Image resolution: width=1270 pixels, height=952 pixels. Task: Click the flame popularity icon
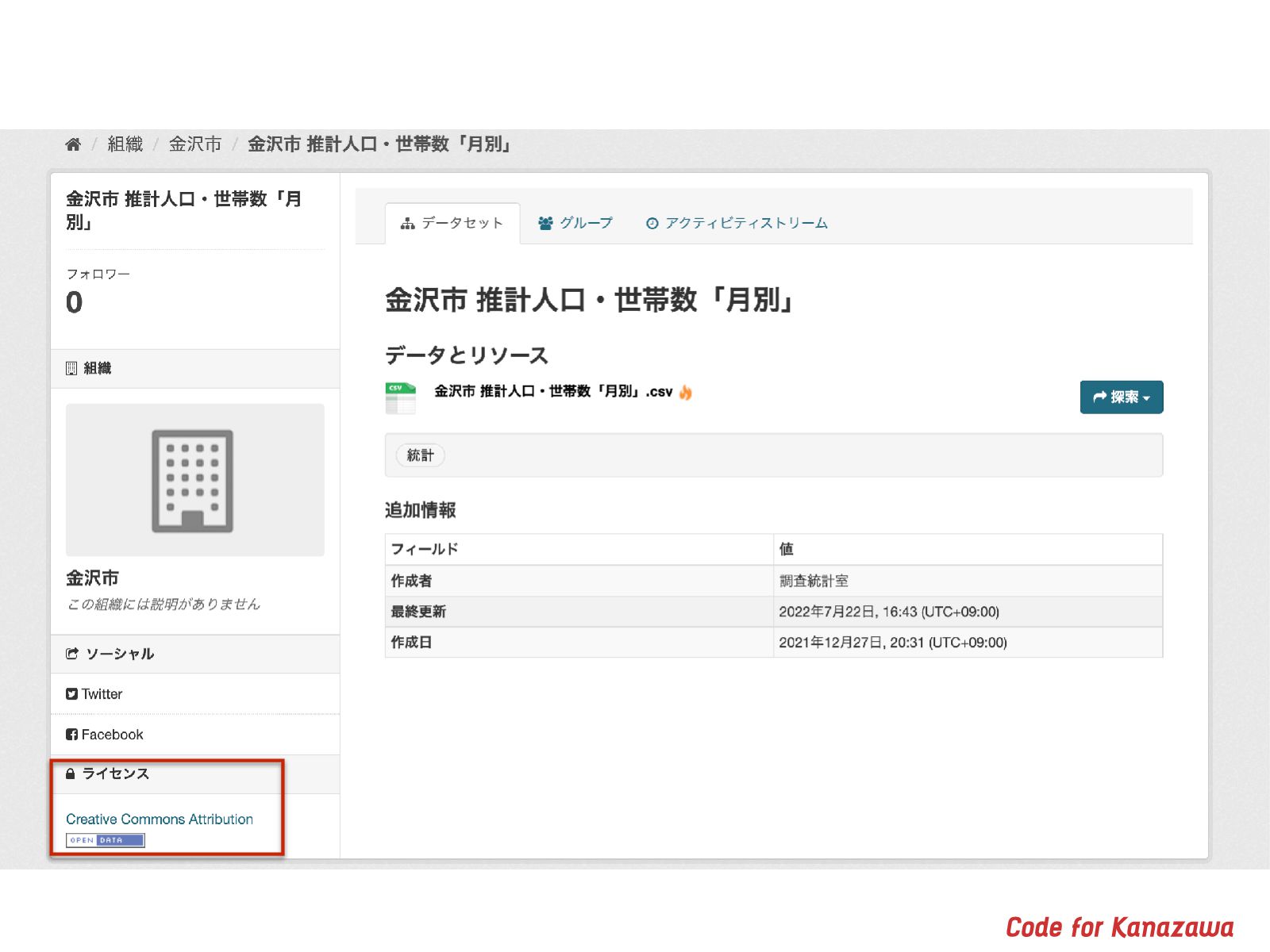[686, 392]
